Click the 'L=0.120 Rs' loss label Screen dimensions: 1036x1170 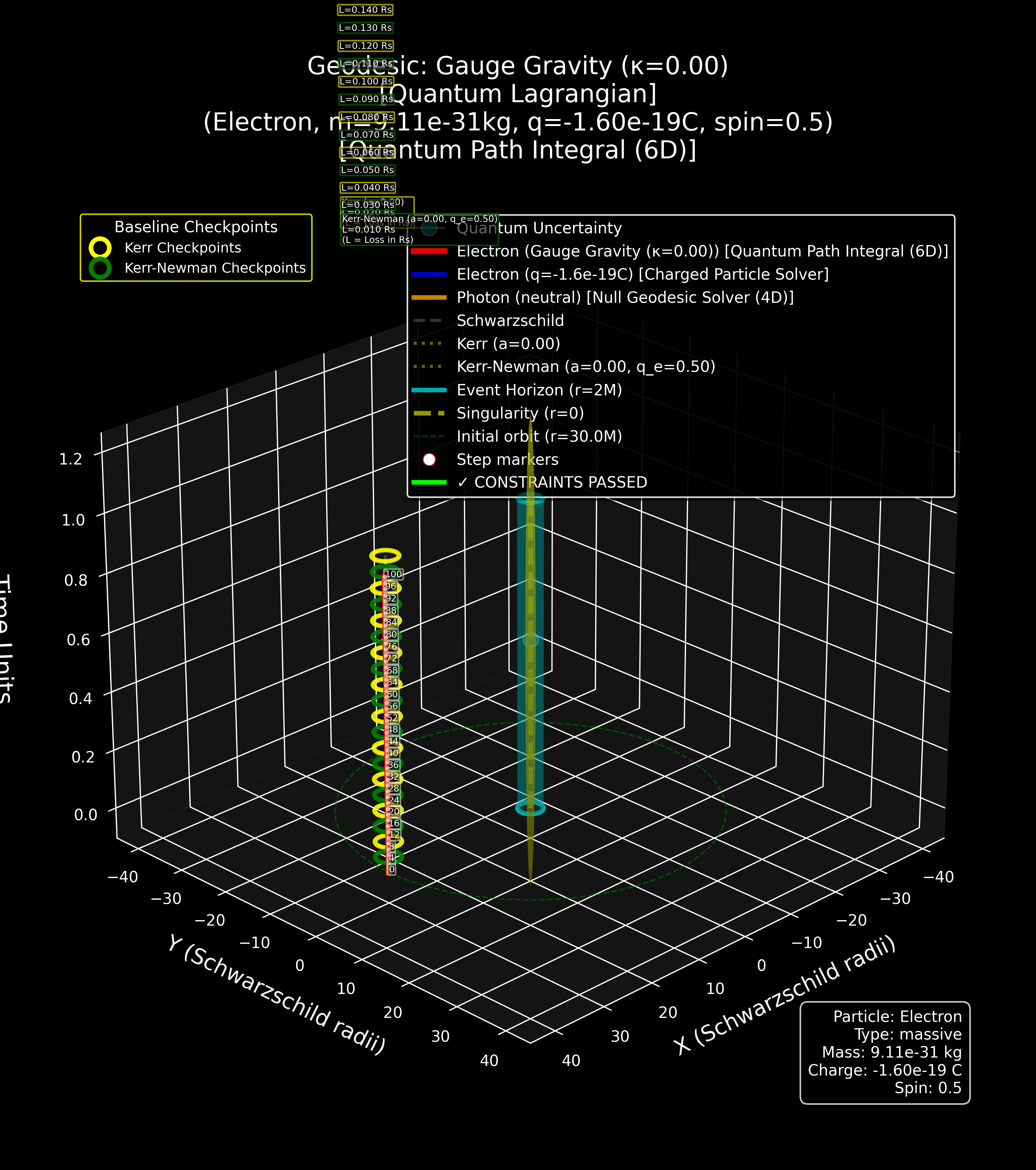coord(366,46)
